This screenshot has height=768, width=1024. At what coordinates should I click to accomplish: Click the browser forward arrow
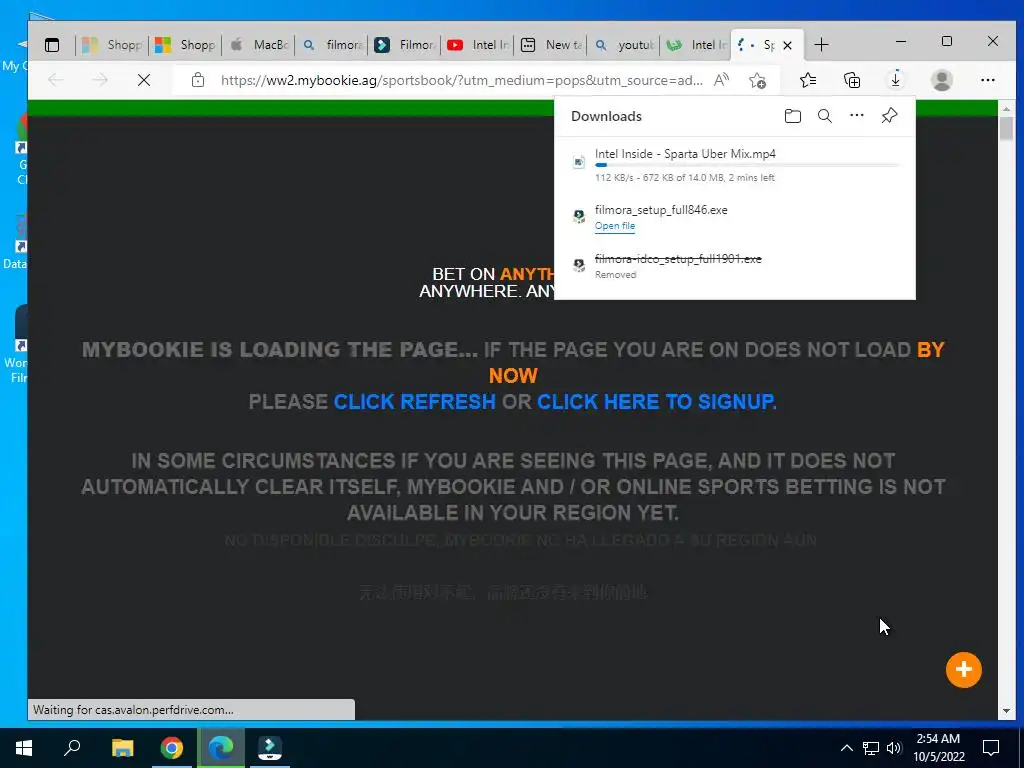click(x=100, y=80)
